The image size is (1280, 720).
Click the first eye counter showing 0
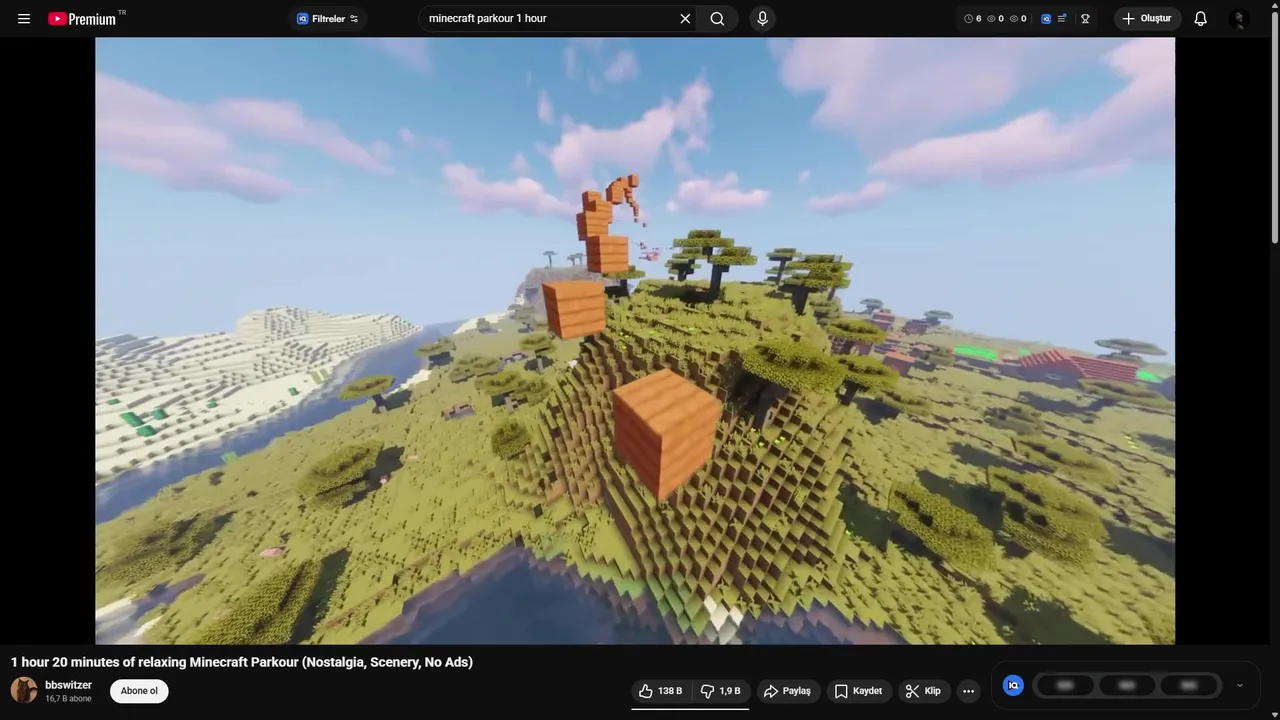[995, 19]
